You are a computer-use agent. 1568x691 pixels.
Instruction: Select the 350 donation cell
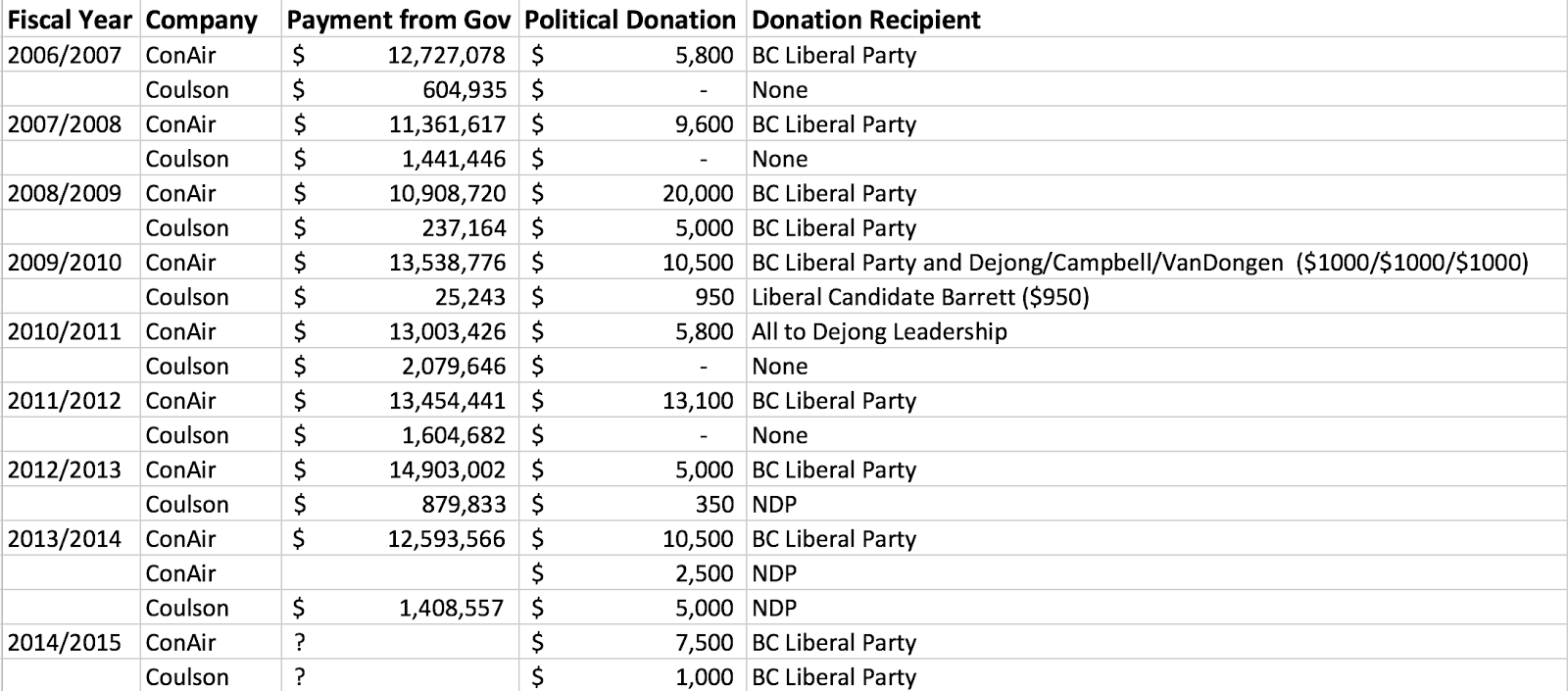(714, 505)
